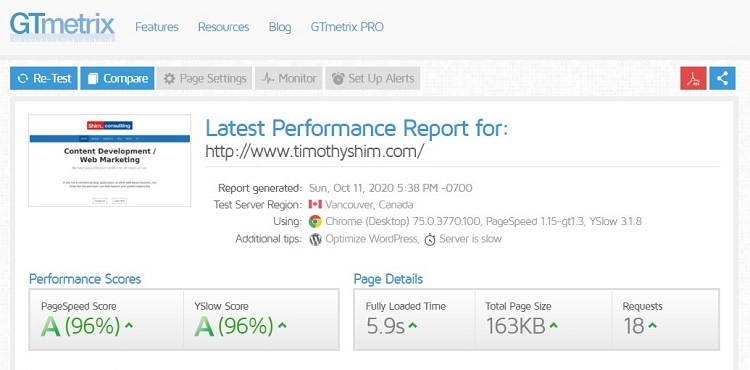Click the Latest Performance Report for heading

356,128
